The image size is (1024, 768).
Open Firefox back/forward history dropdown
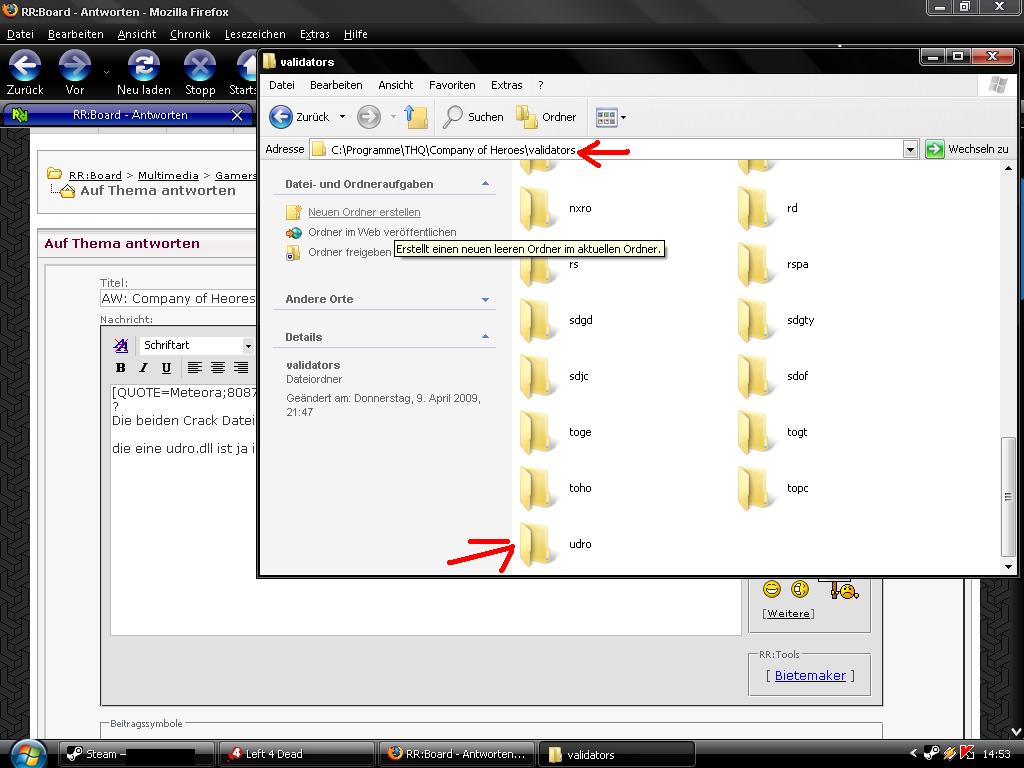106,72
